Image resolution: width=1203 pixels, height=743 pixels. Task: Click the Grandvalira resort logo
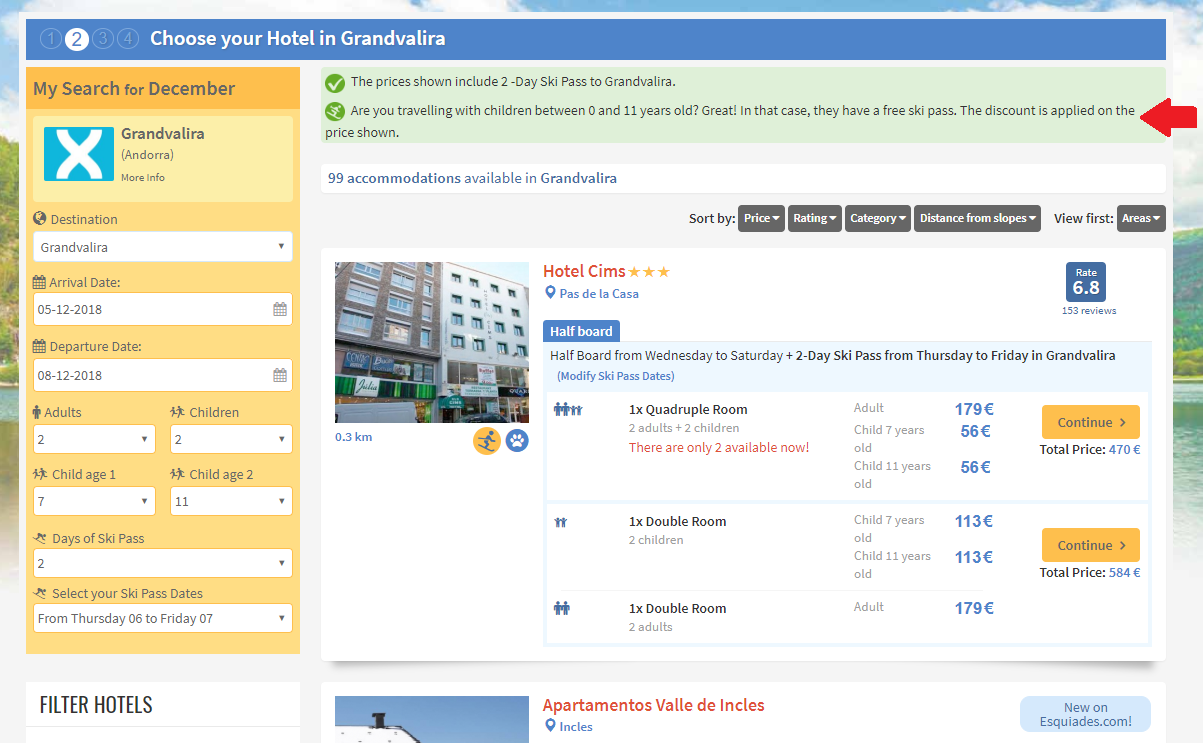tap(79, 153)
